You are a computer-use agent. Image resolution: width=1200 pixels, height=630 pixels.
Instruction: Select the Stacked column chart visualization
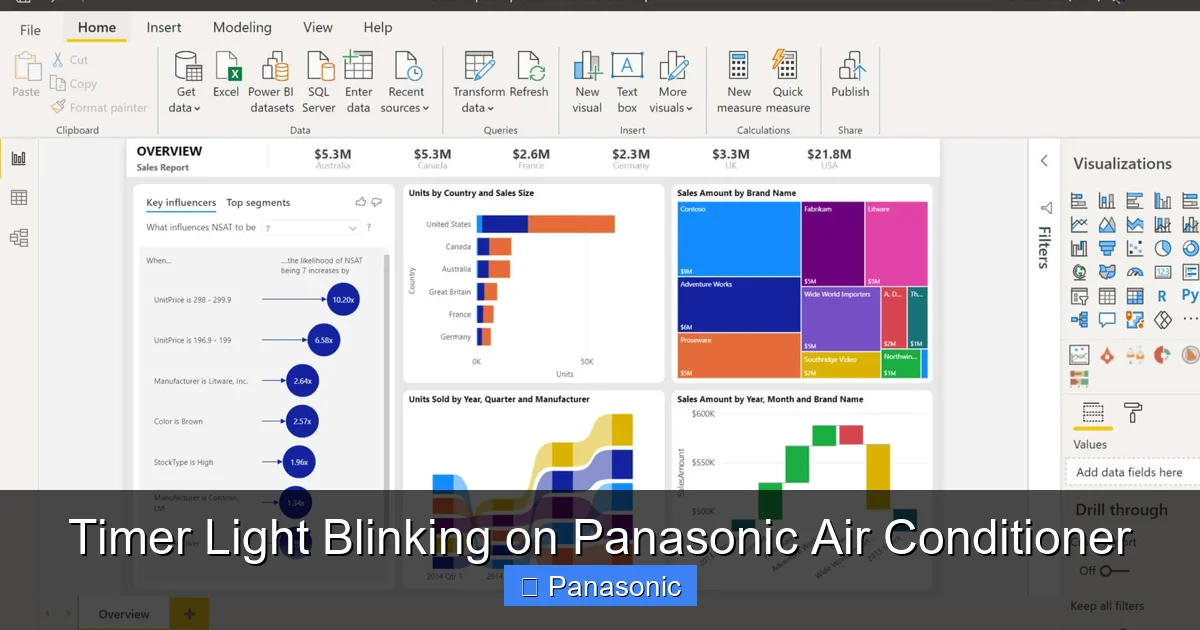pyautogui.click(x=1107, y=200)
